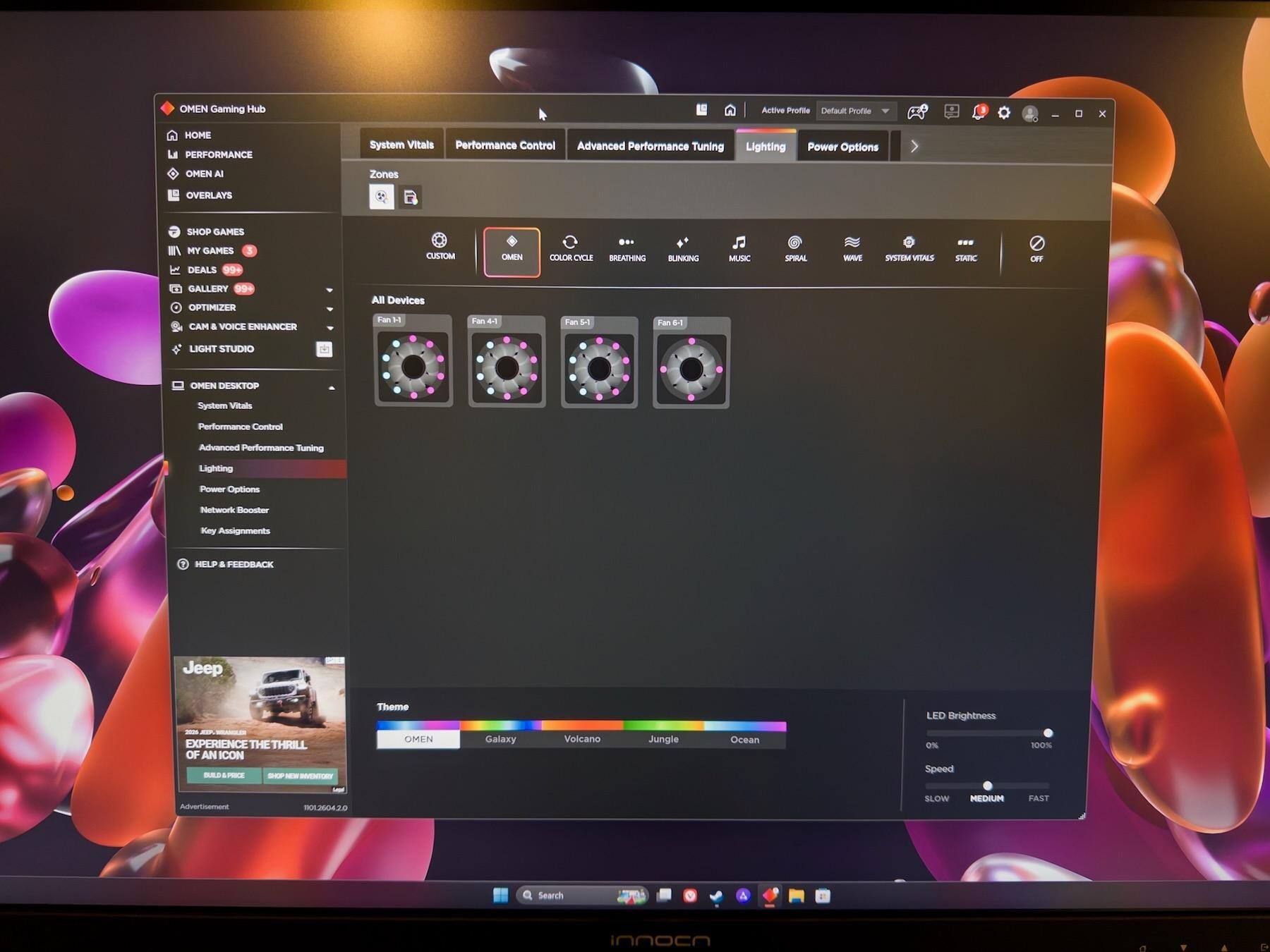Show more tabs with the right chevron
Screen dimensions: 1270x952
(x=914, y=147)
